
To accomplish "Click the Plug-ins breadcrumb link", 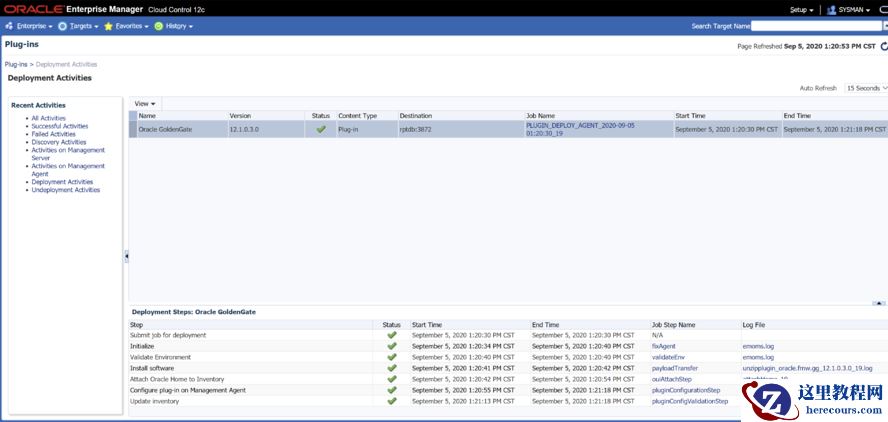I will point(16,64).
